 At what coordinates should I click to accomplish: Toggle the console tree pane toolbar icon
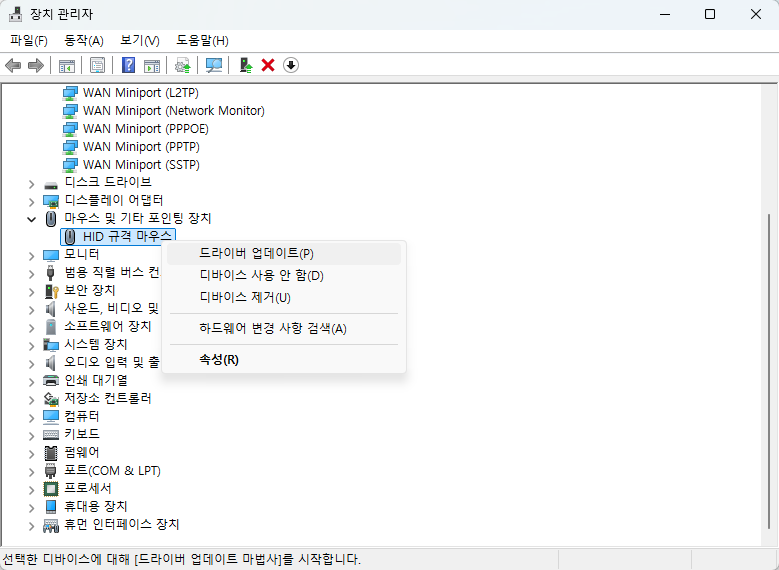(x=67, y=66)
